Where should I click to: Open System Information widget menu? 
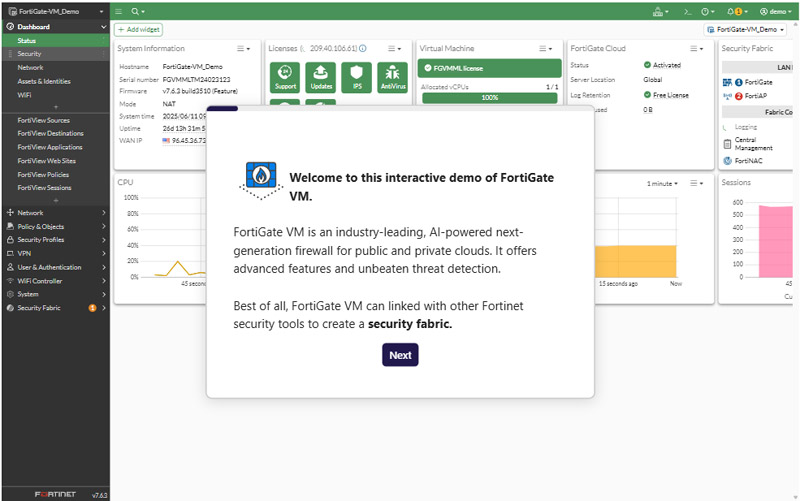pos(243,48)
